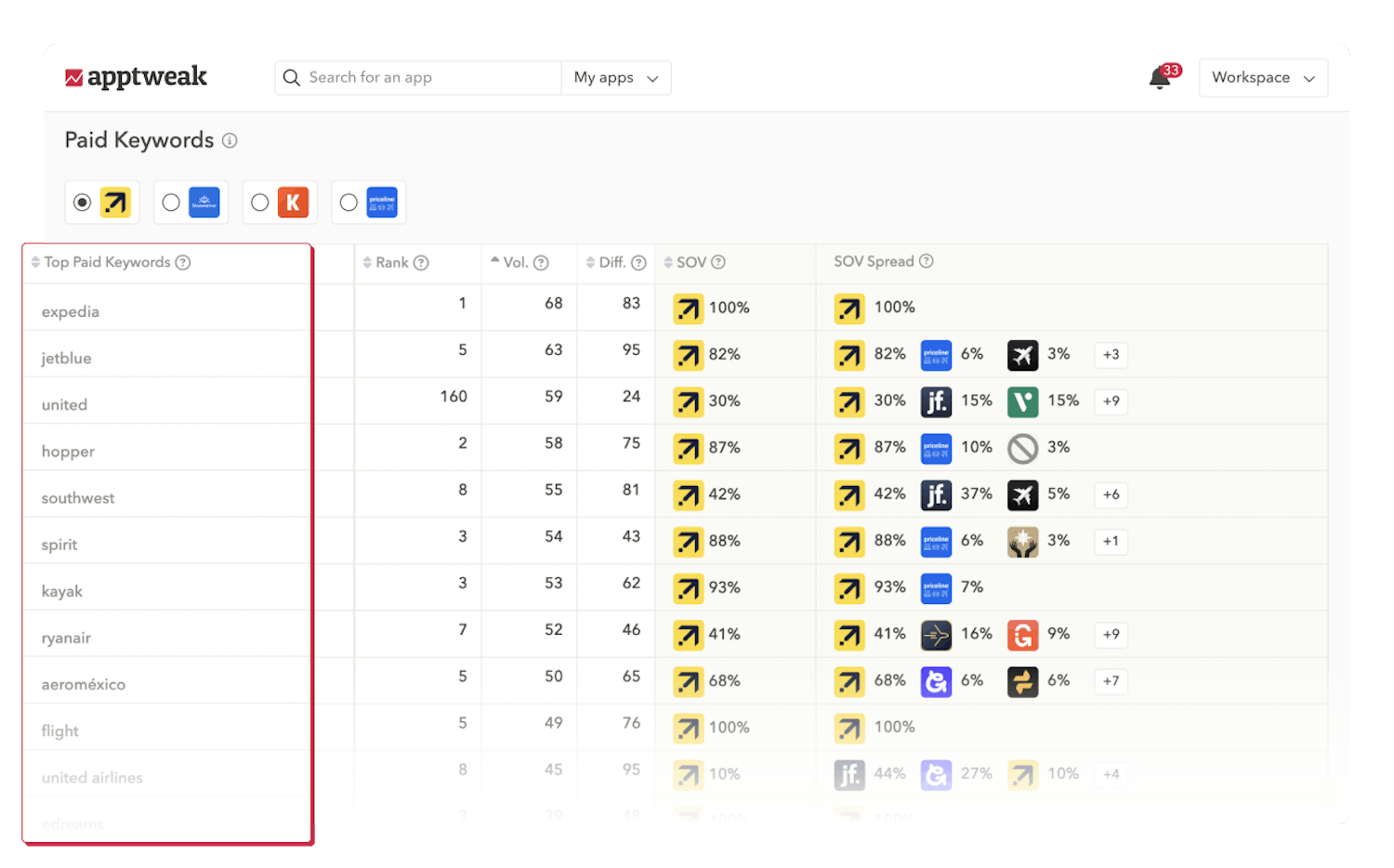Click the help icon next to Diff.
This screenshot has height=868, width=1394.
point(638,263)
